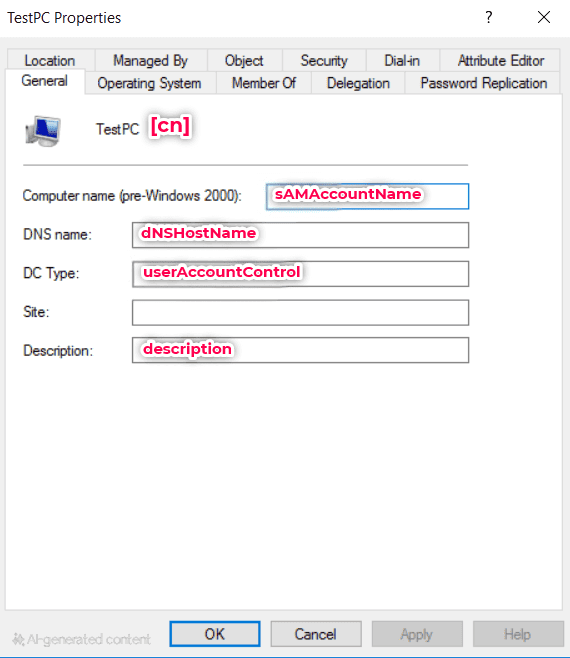Select the Password Replication tab
Image resolution: width=570 pixels, height=658 pixels.
[x=484, y=83]
